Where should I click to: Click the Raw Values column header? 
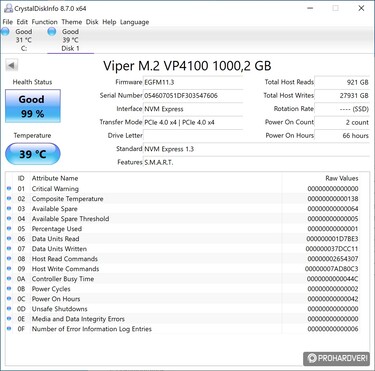tap(342, 178)
